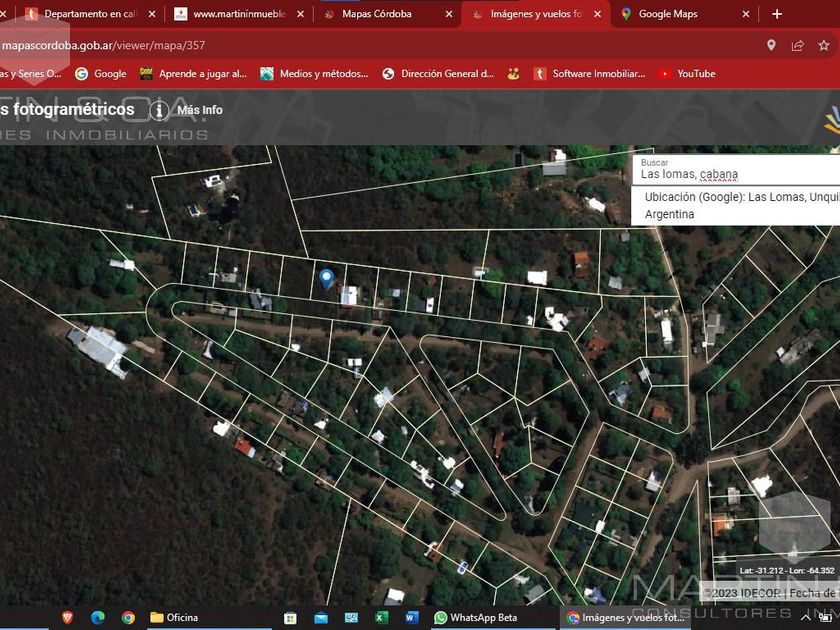
Task: Open WhatsApp Beta from the taskbar
Action: 475,618
